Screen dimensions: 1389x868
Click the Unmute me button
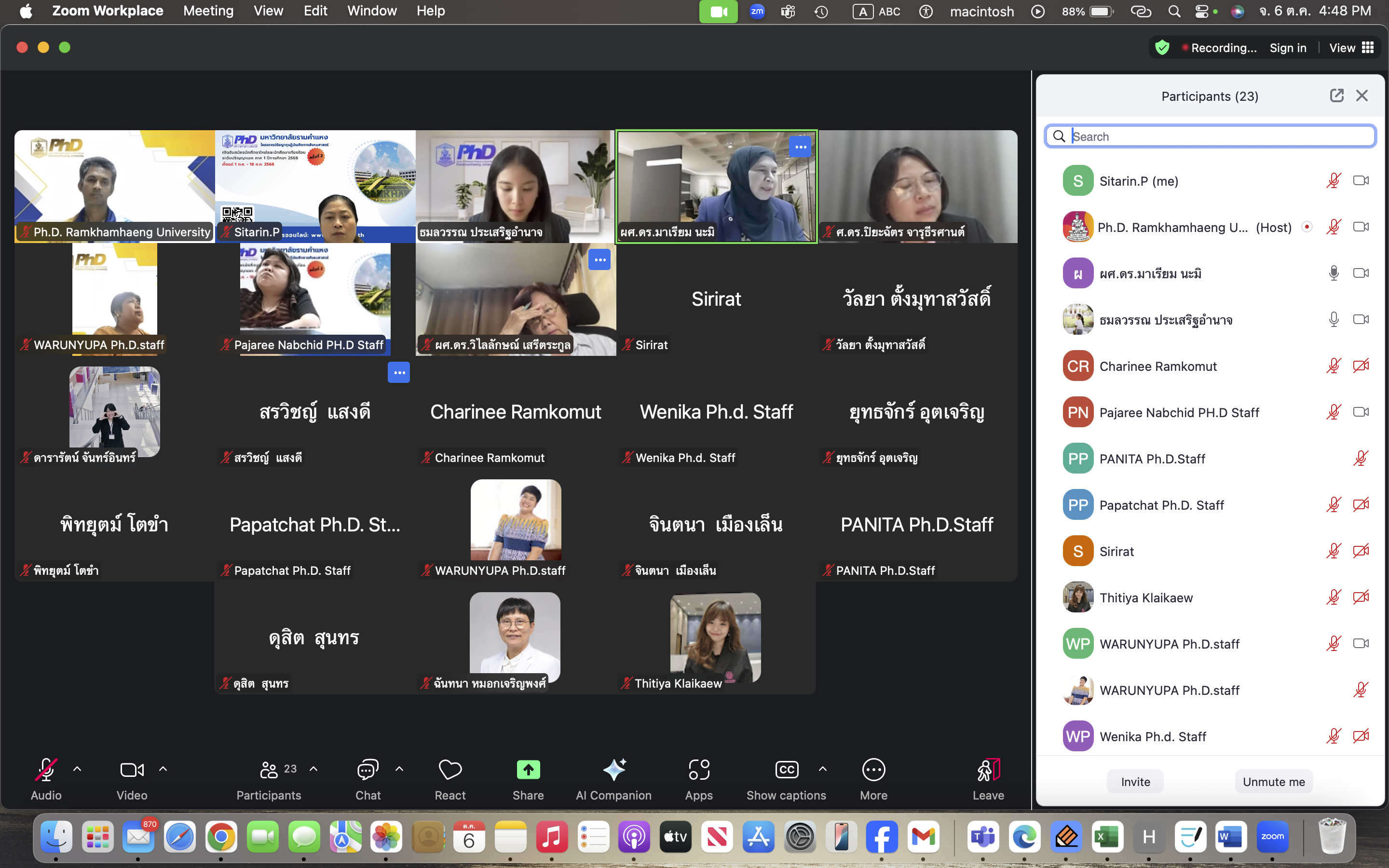[1273, 782]
